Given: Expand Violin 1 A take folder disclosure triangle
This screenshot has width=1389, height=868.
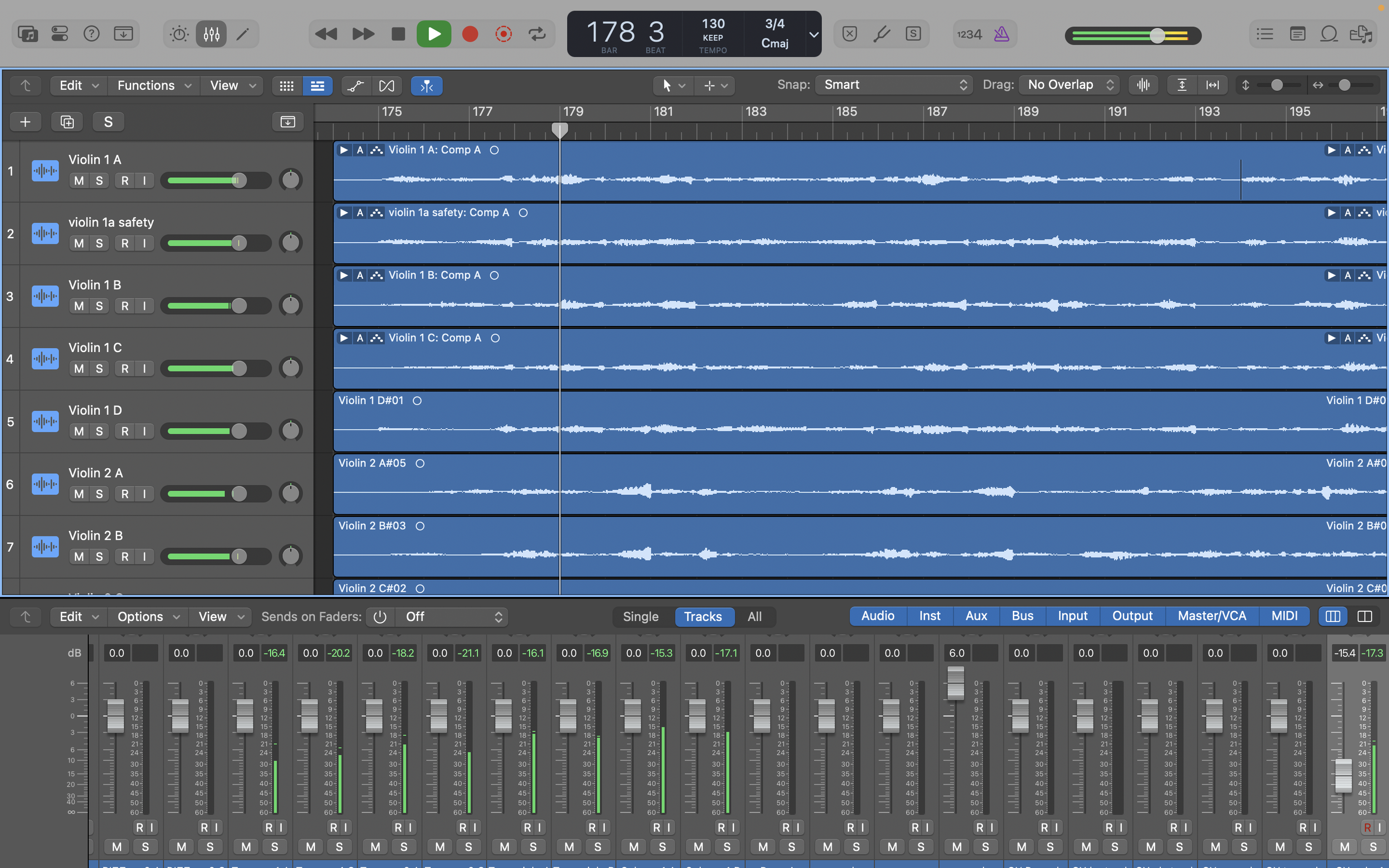Looking at the screenshot, I should [x=344, y=150].
